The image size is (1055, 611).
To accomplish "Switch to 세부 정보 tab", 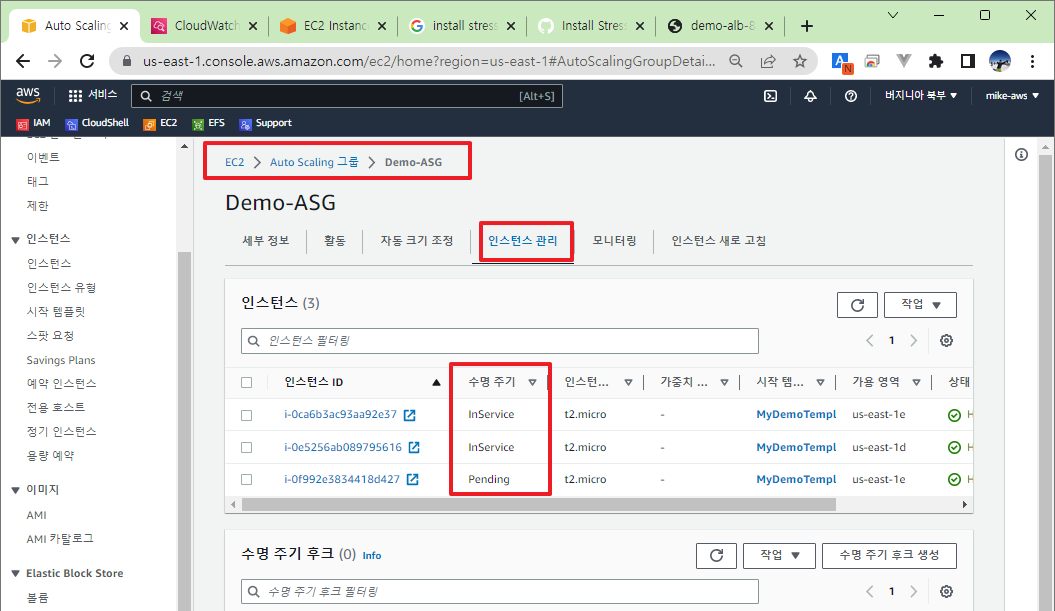I will pos(266,241).
